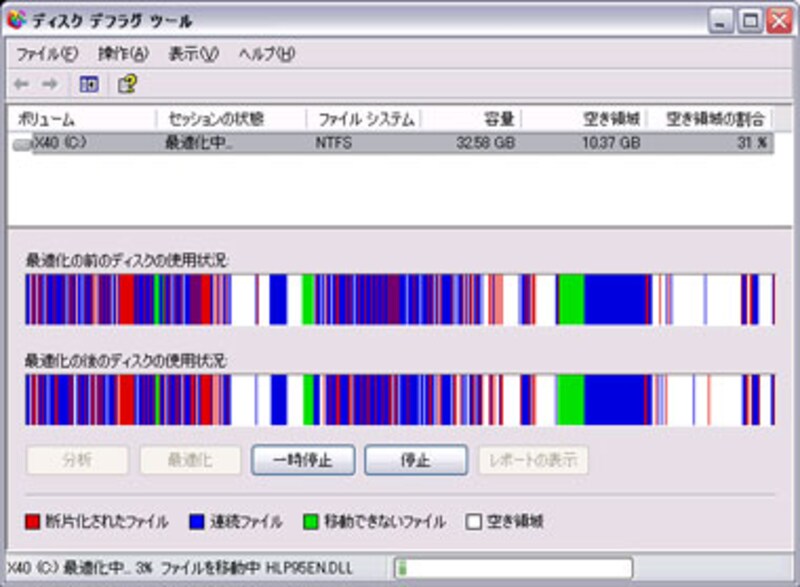Maximize the Disk Defragmenter window
This screenshot has height=587, width=800.
751,21
